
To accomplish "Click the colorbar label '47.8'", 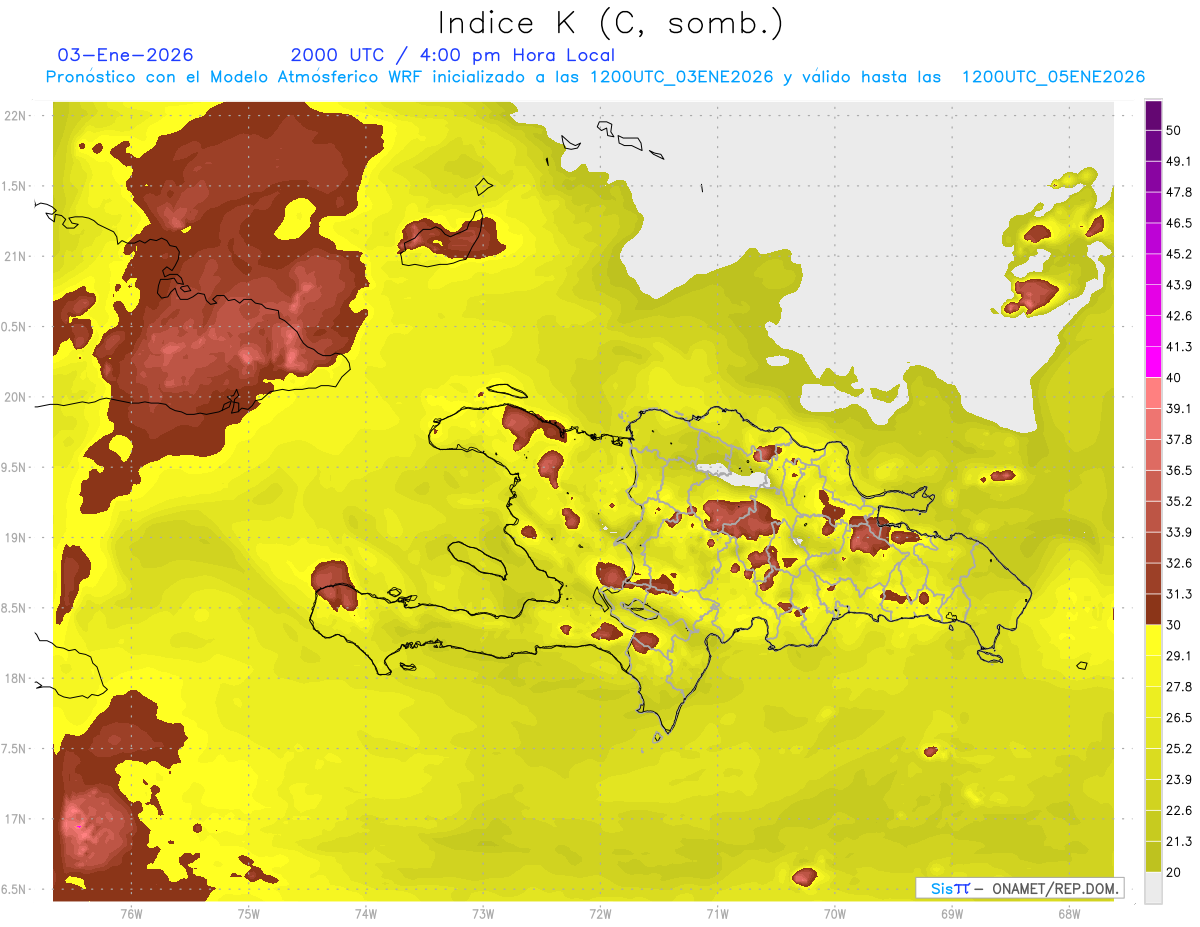I will tap(1179, 192).
